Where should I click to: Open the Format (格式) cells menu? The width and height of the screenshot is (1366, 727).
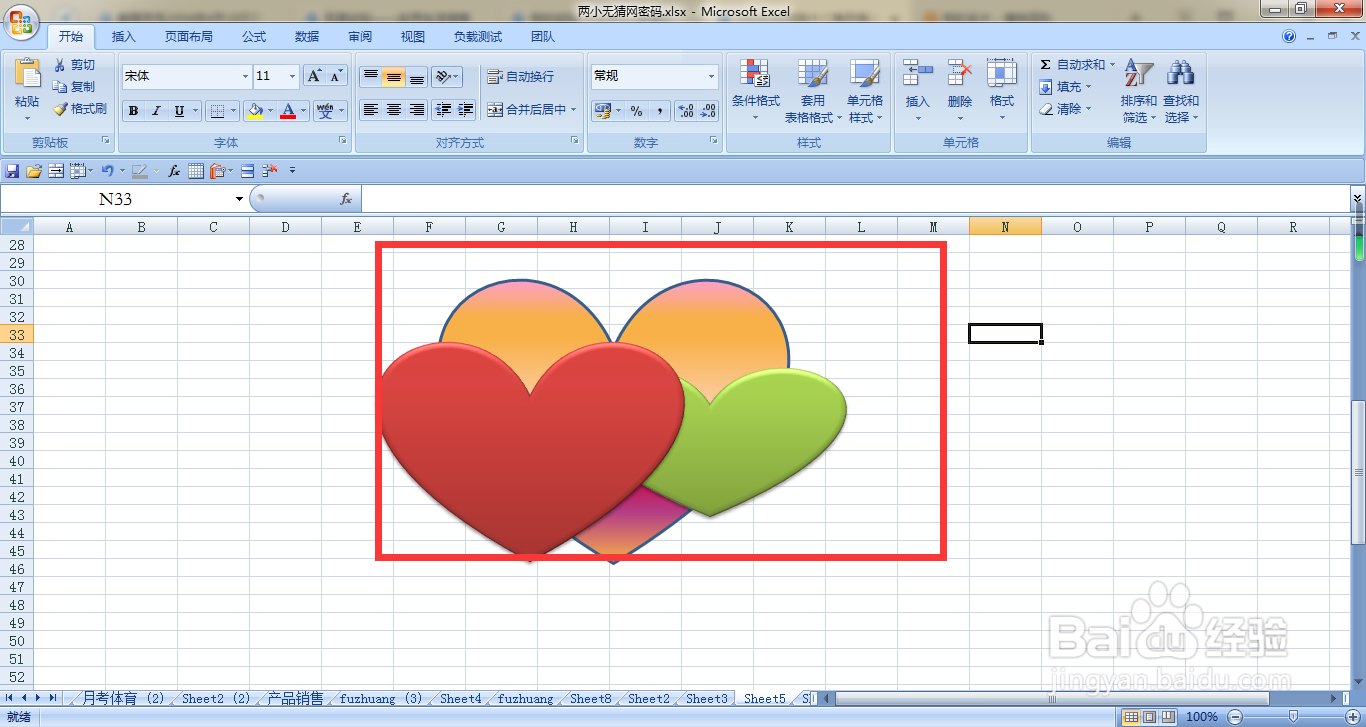pyautogui.click(x=1002, y=90)
